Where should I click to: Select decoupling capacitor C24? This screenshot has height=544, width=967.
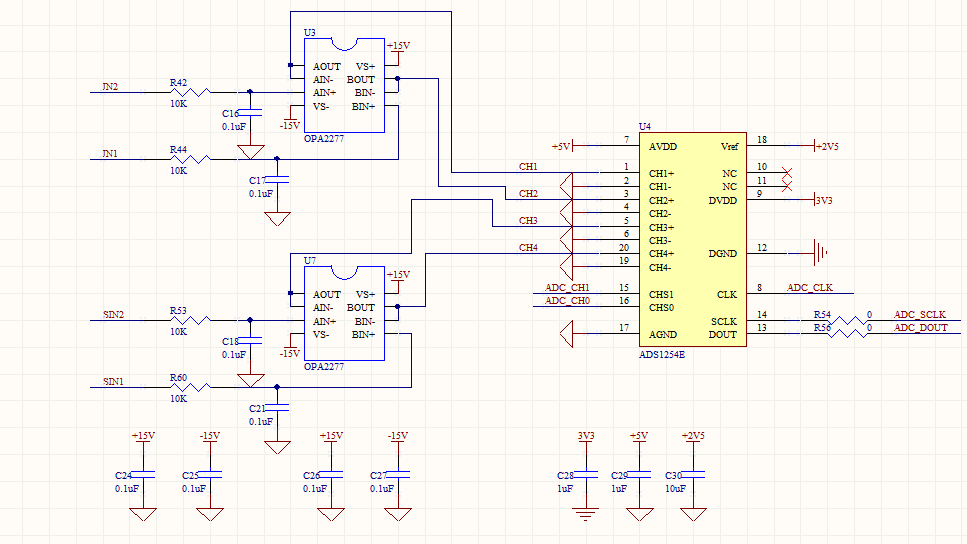(x=143, y=475)
